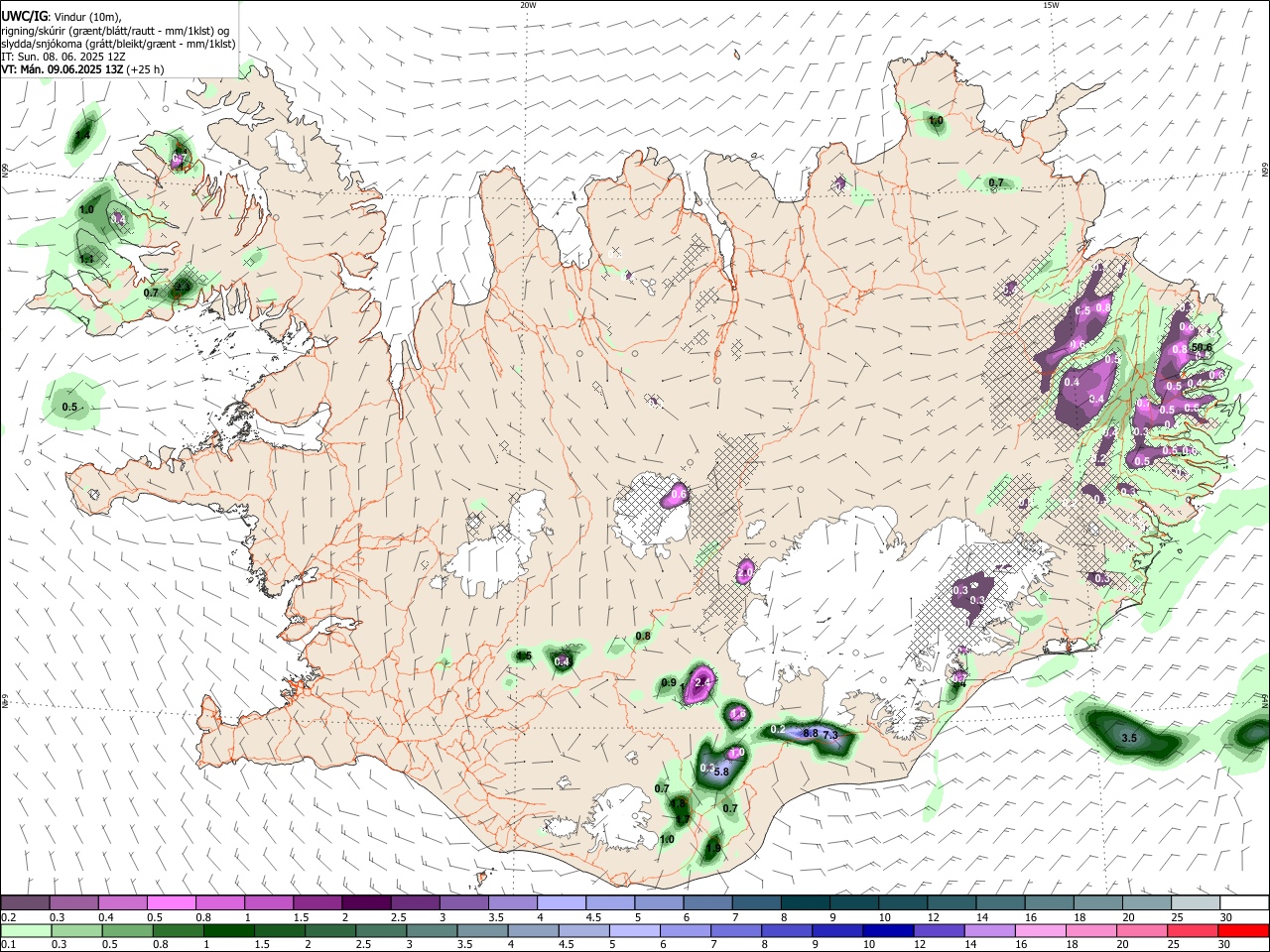Screen dimensions: 1270x952
Task: Click the '0.2' value left of 8.8 on map
Action: pyautogui.click(x=778, y=730)
